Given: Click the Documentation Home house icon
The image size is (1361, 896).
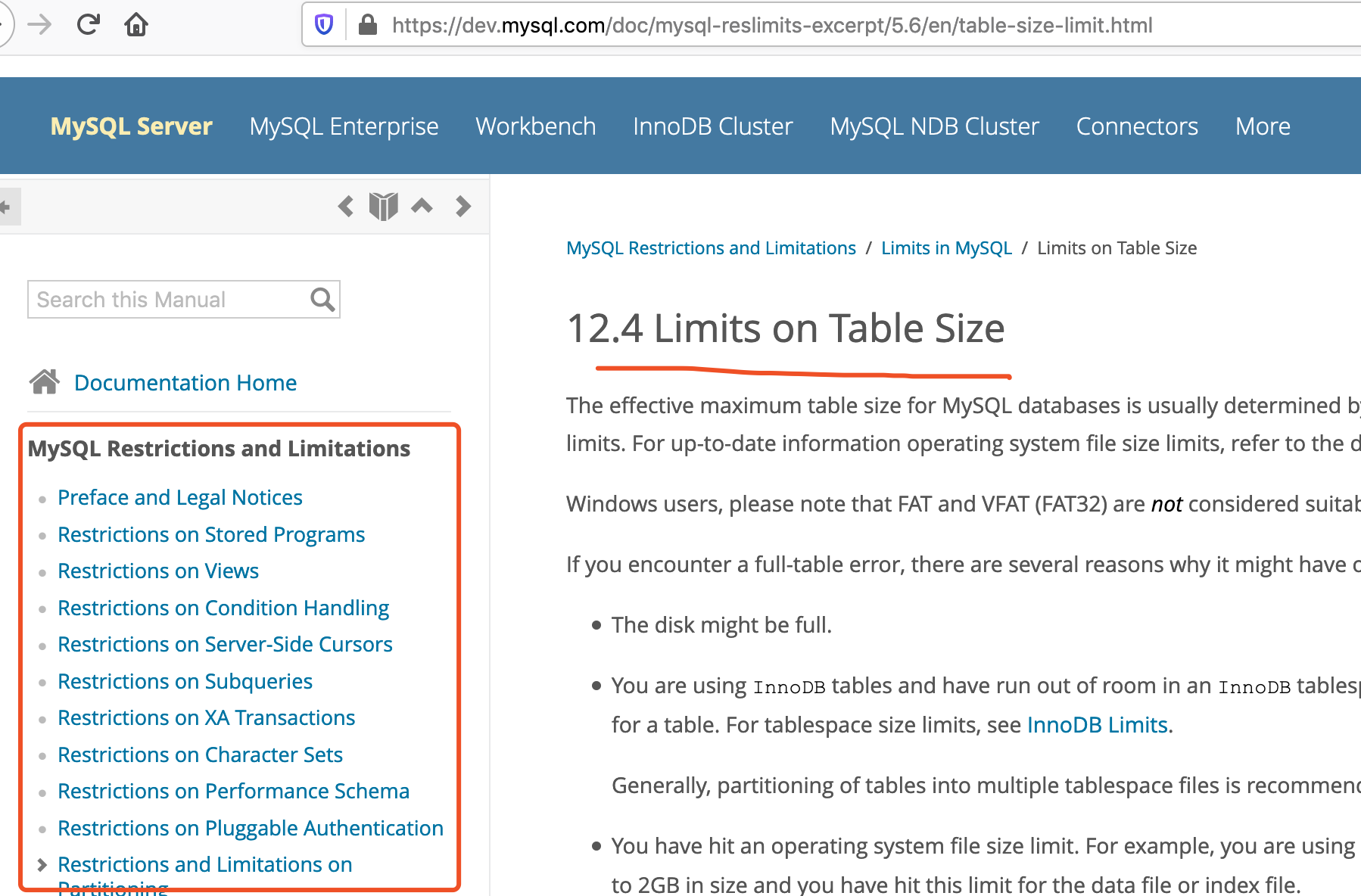Looking at the screenshot, I should pyautogui.click(x=45, y=381).
